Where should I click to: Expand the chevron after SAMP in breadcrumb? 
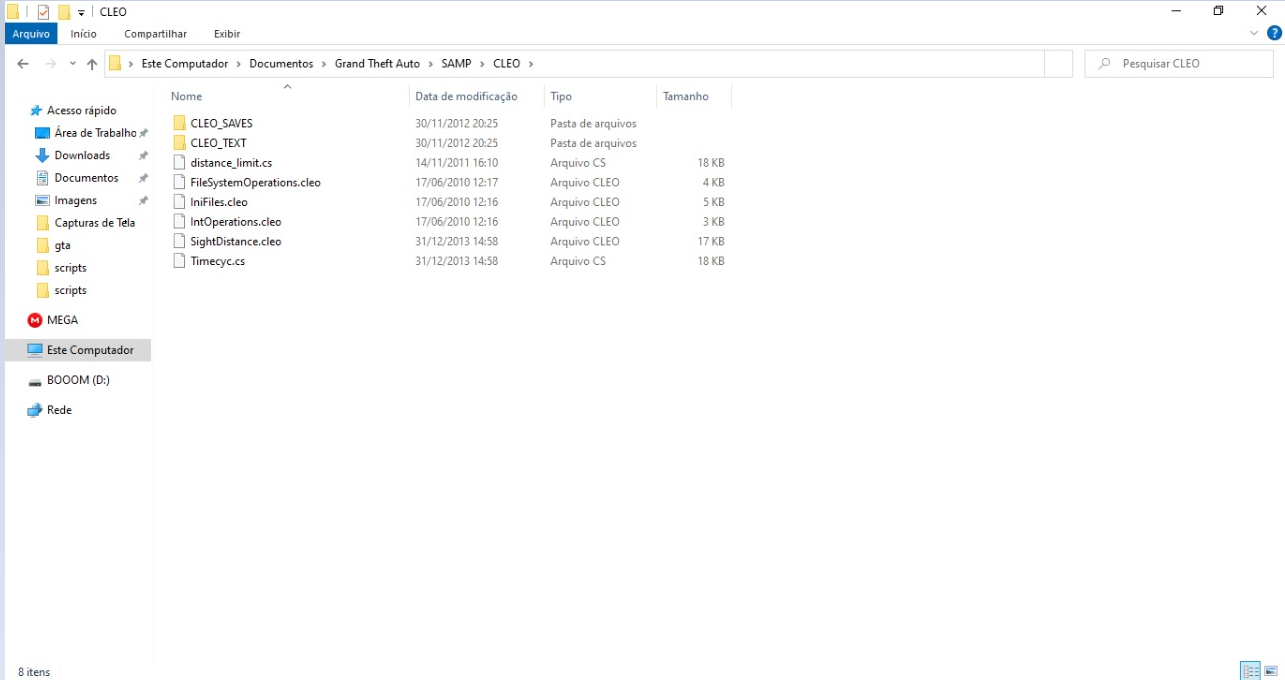482,63
